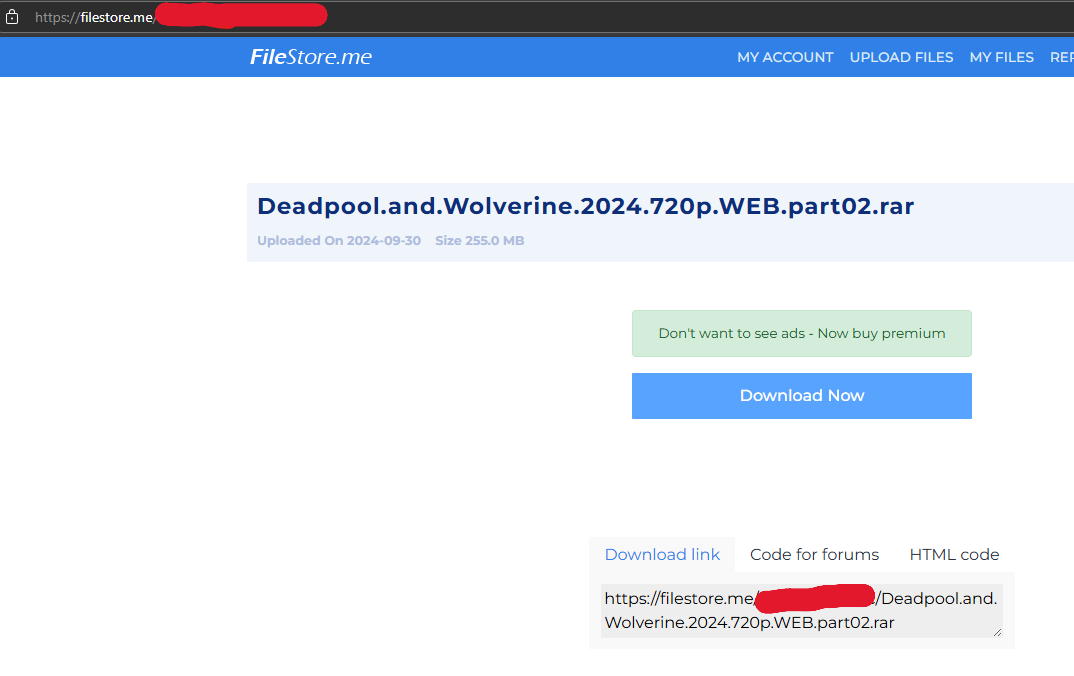Switch to Code for forums tab
This screenshot has width=1074, height=676.
(814, 555)
